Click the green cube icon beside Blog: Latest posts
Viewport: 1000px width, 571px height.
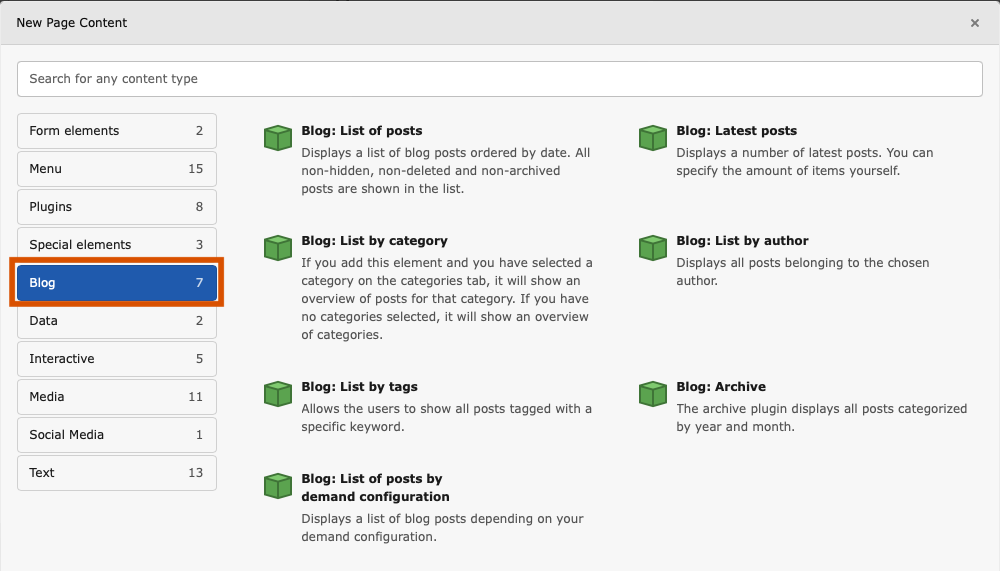pyautogui.click(x=653, y=138)
